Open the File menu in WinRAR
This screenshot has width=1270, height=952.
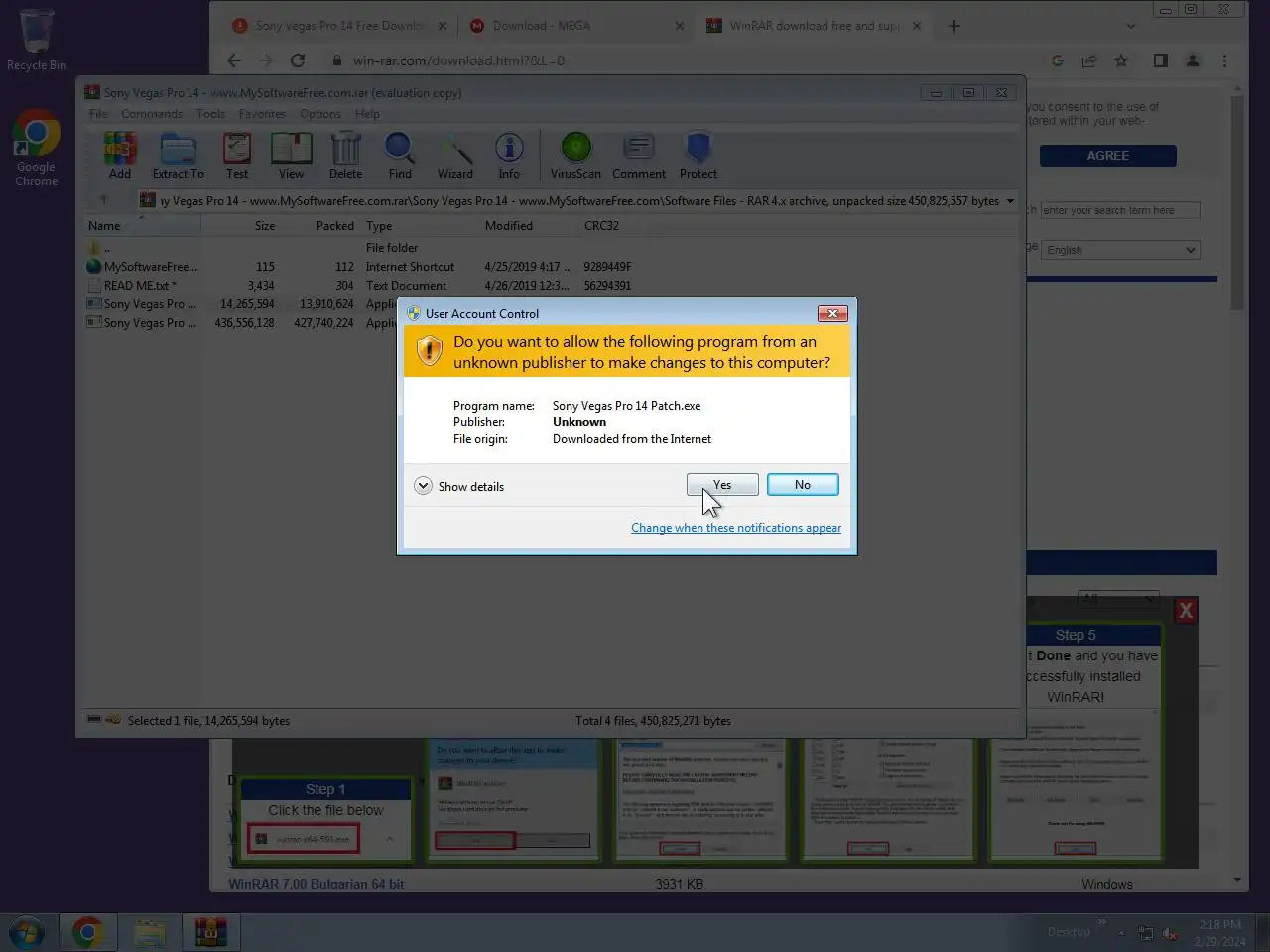coord(98,114)
